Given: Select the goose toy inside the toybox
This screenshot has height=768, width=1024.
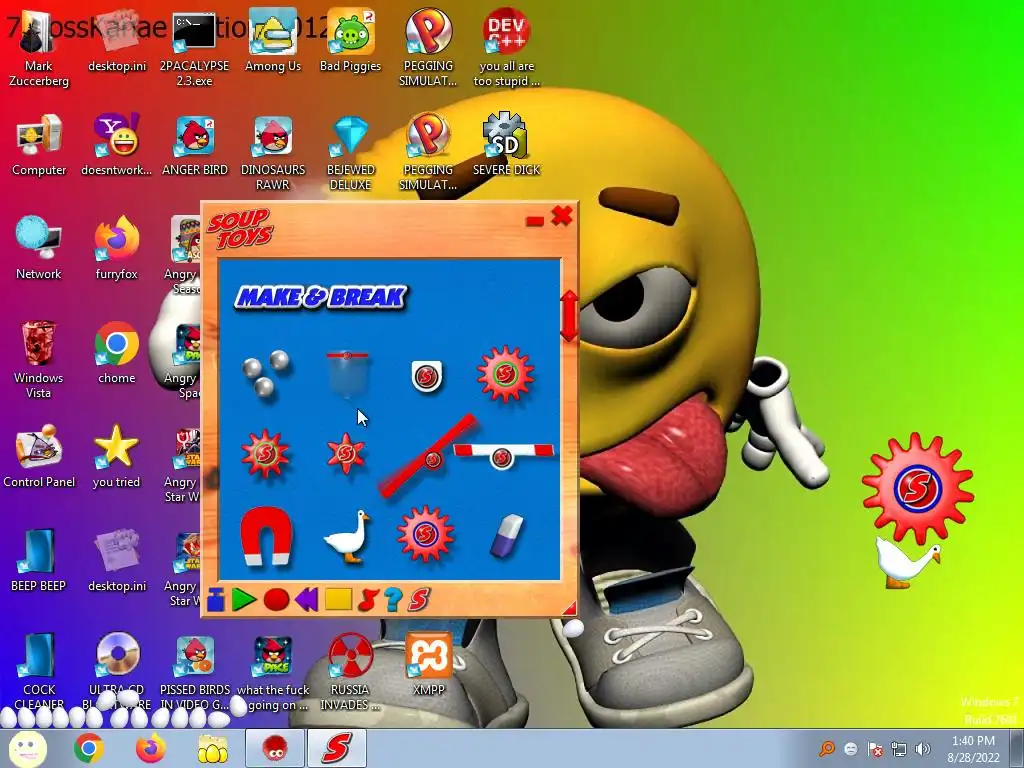Looking at the screenshot, I should [x=347, y=537].
